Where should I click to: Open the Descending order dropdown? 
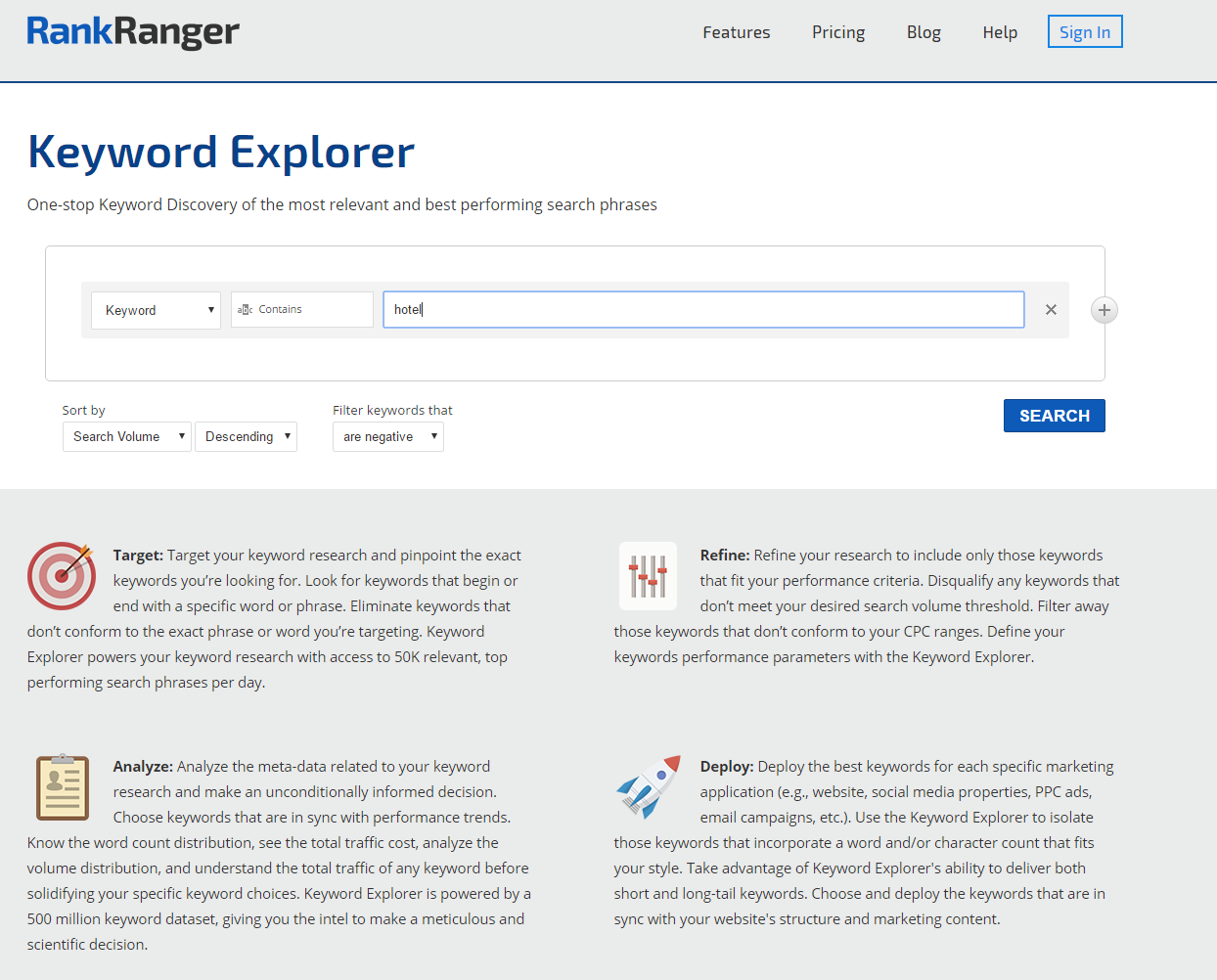pos(246,437)
